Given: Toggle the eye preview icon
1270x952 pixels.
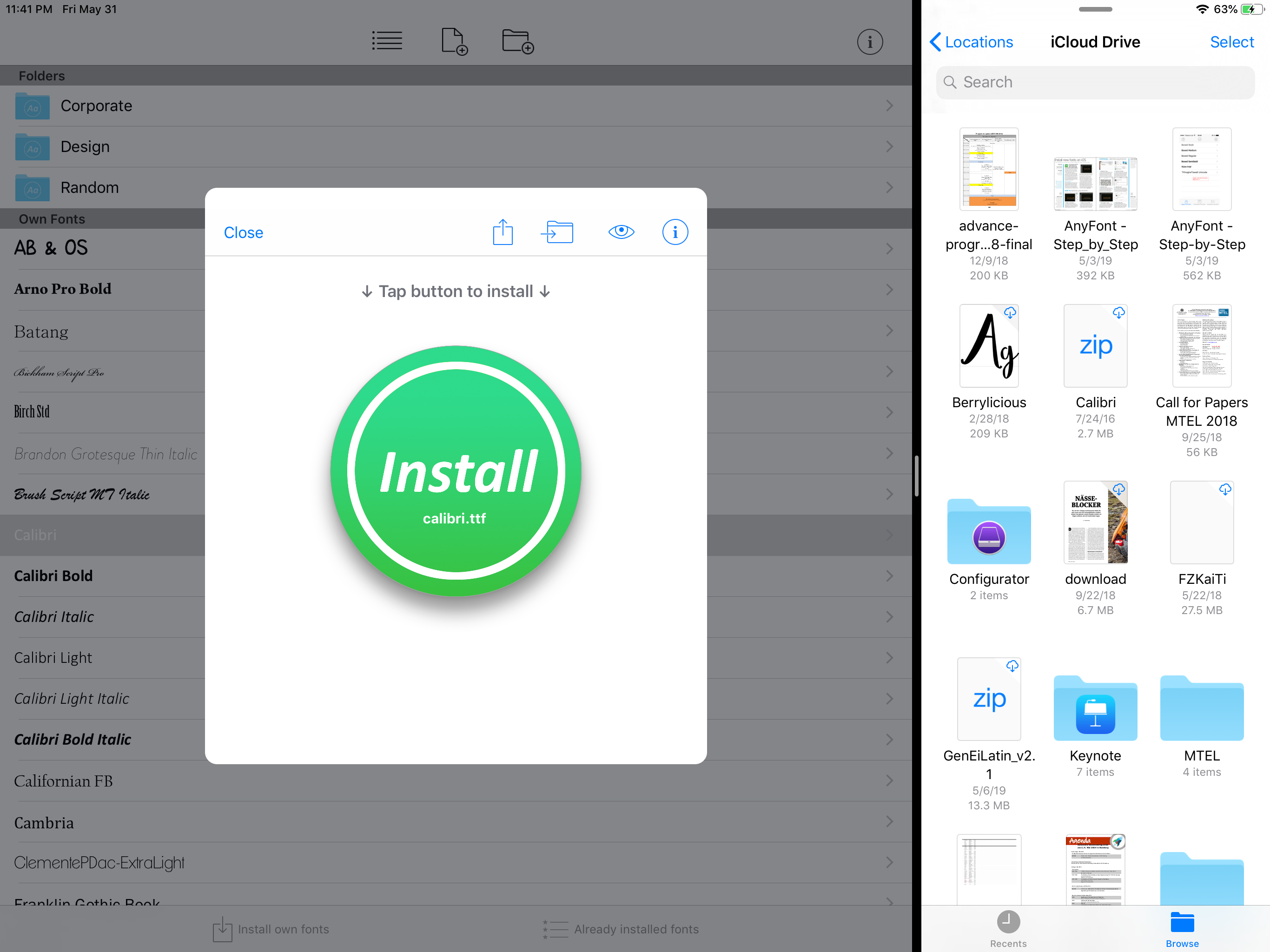Looking at the screenshot, I should [x=621, y=231].
